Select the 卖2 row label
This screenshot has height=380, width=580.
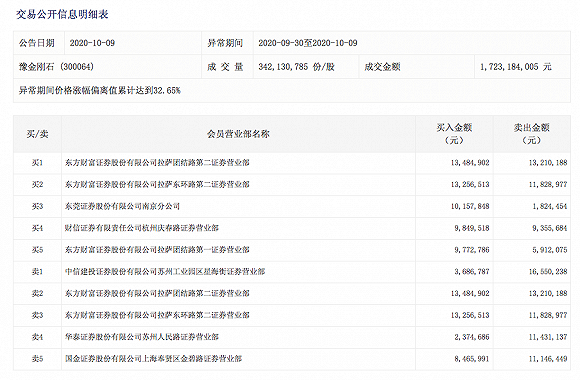point(37,293)
